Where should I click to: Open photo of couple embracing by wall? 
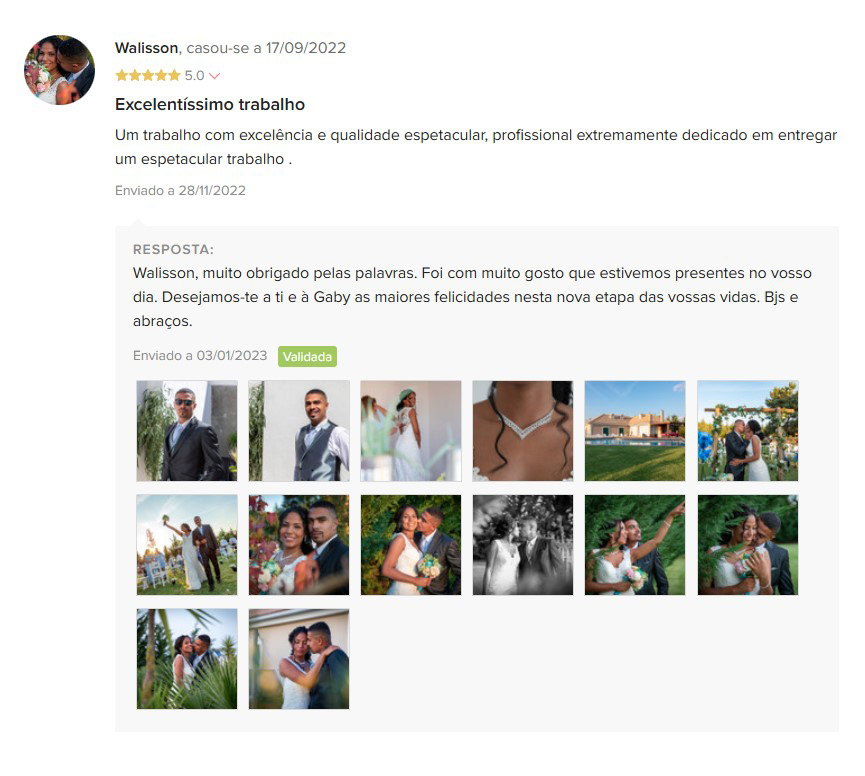(299, 659)
